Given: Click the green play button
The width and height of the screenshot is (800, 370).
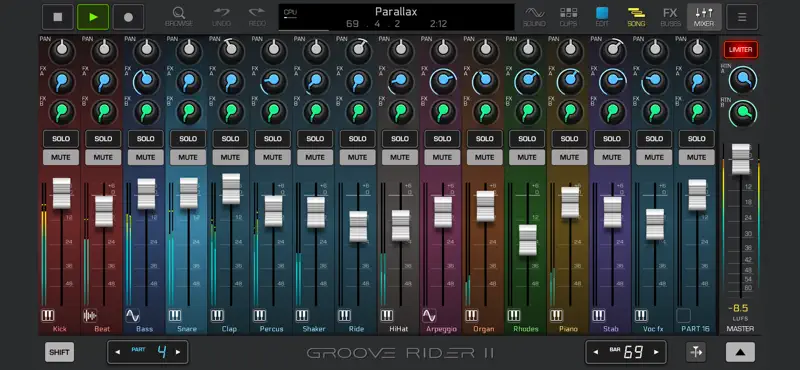Looking at the screenshot, I should tap(93, 17).
